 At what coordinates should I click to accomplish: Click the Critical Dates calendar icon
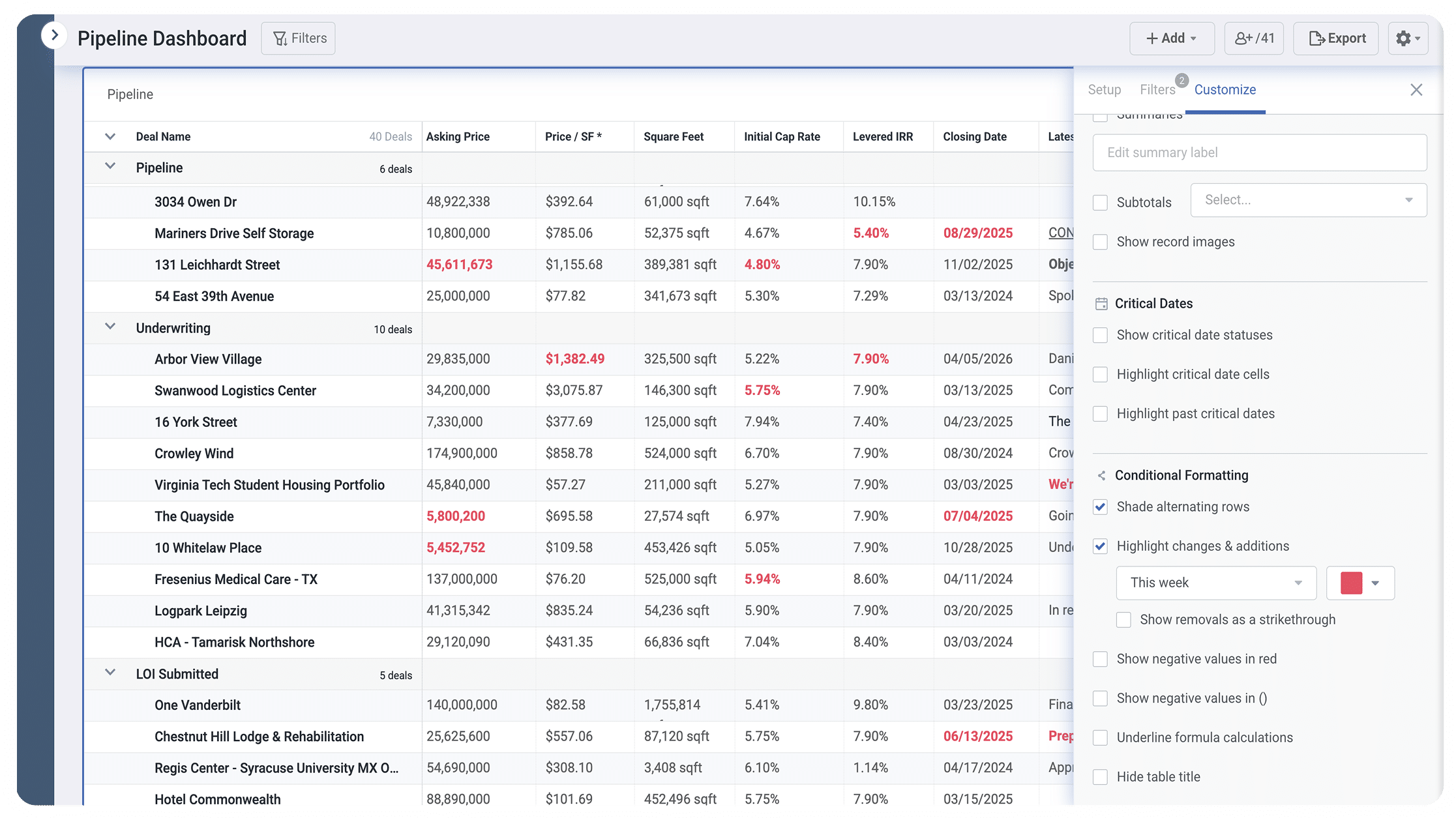pyautogui.click(x=1101, y=304)
